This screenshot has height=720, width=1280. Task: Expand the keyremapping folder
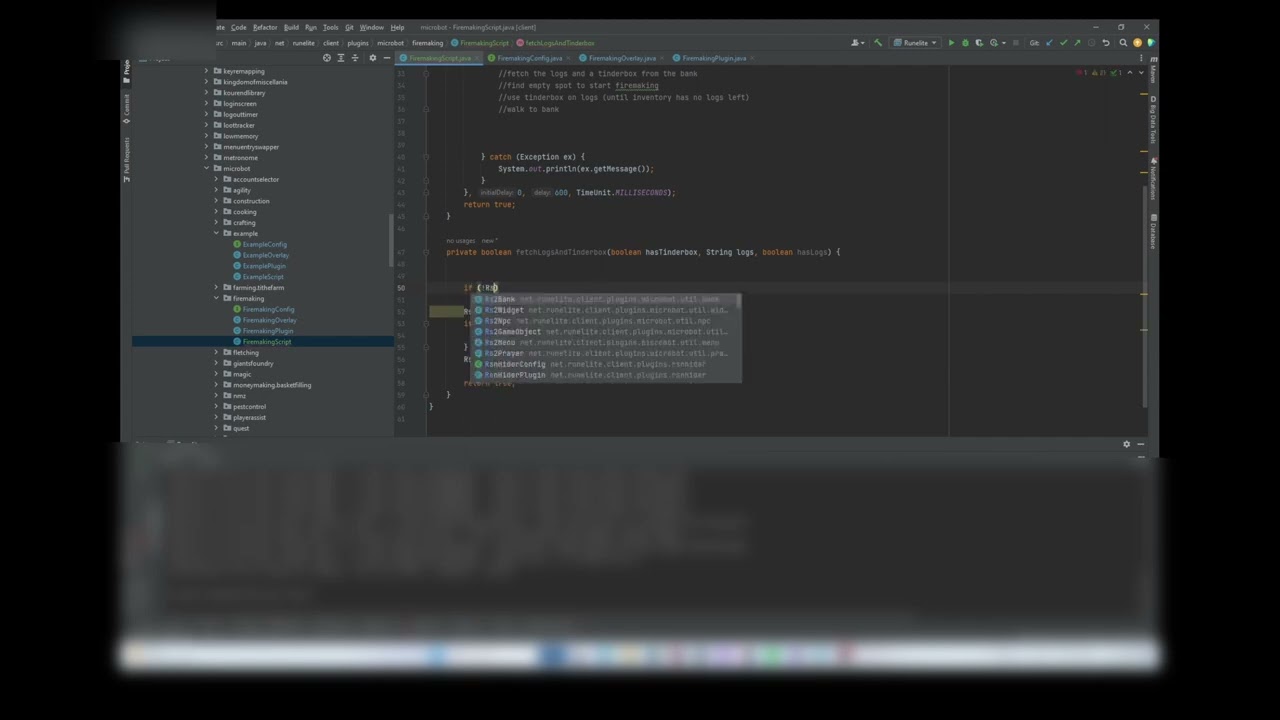(207, 71)
